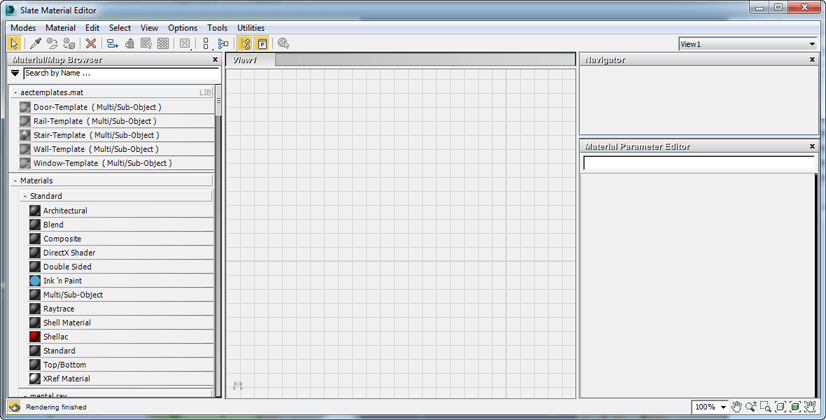Toggle Show Shaded Material in Viewport icon
826x420 pixels.
click(x=146, y=44)
